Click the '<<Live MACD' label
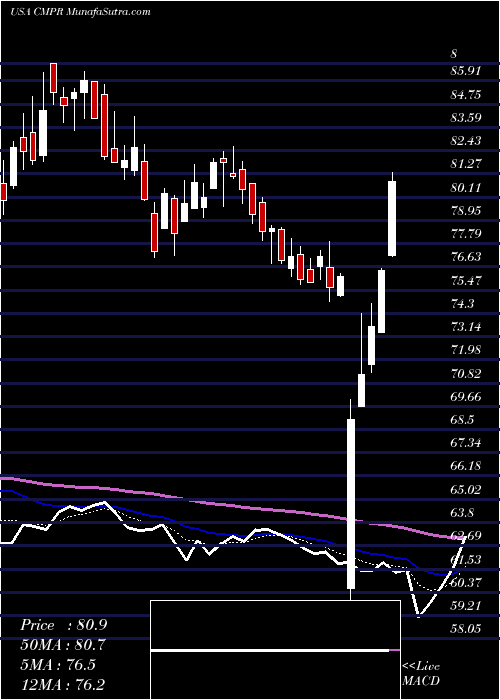This screenshot has height=700, width=500. [421, 674]
